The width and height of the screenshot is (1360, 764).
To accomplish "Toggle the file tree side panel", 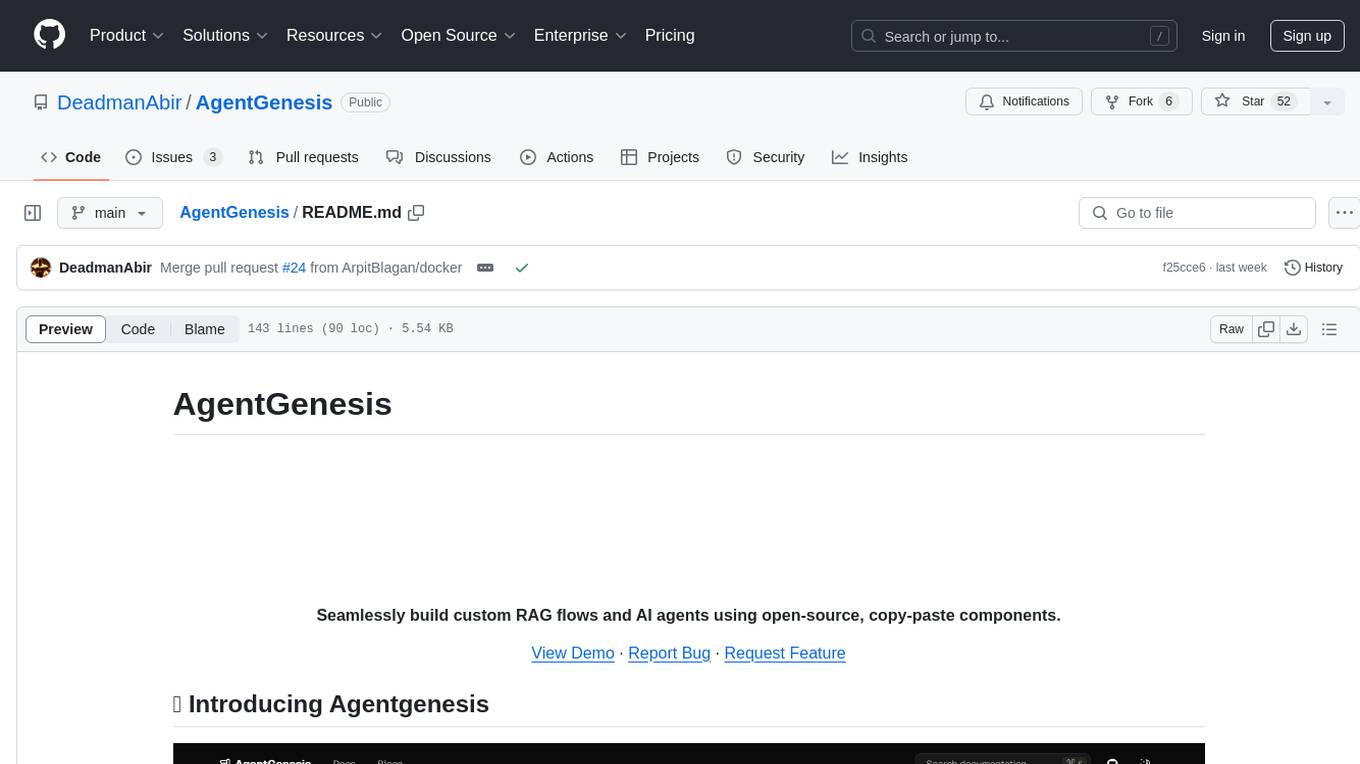I will coord(33,213).
